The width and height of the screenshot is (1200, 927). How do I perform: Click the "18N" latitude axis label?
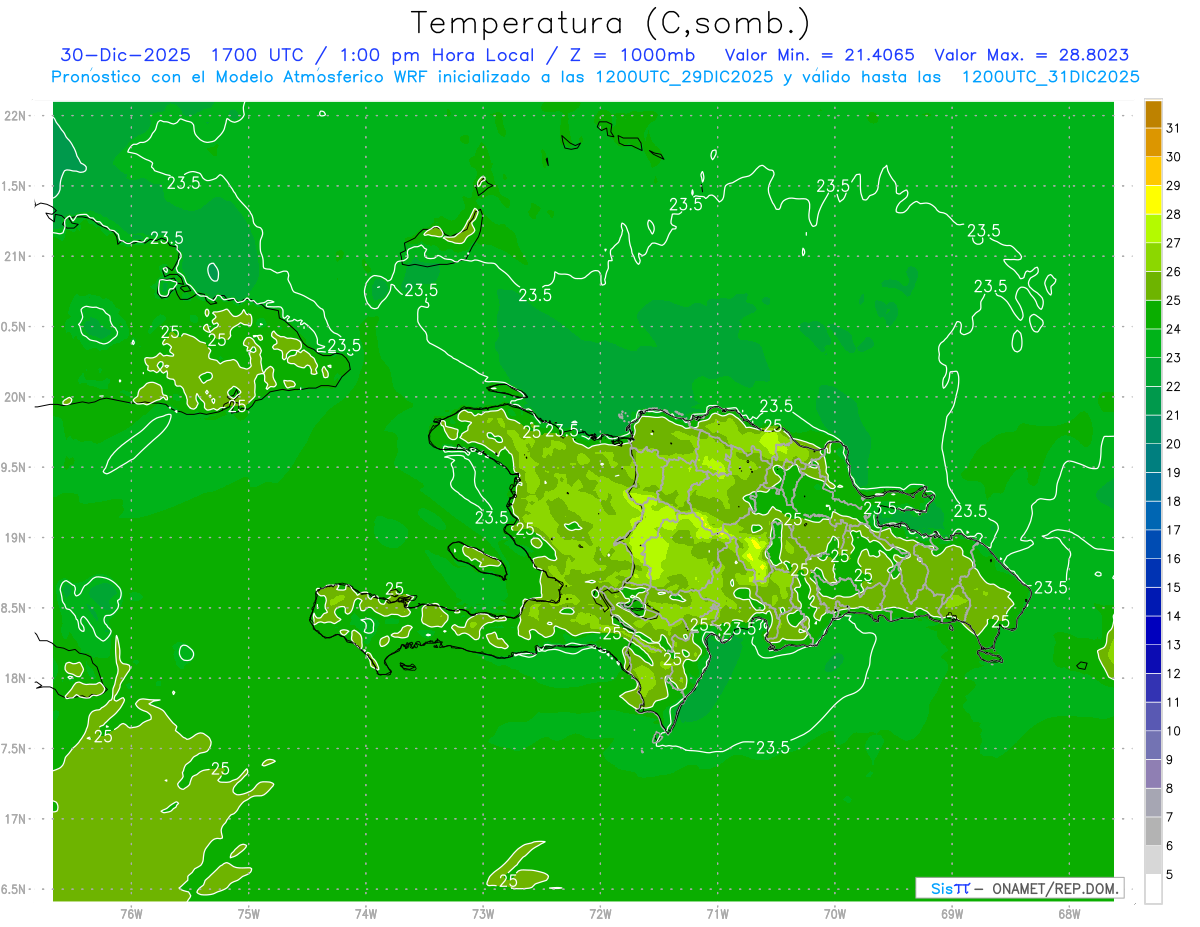[14, 678]
